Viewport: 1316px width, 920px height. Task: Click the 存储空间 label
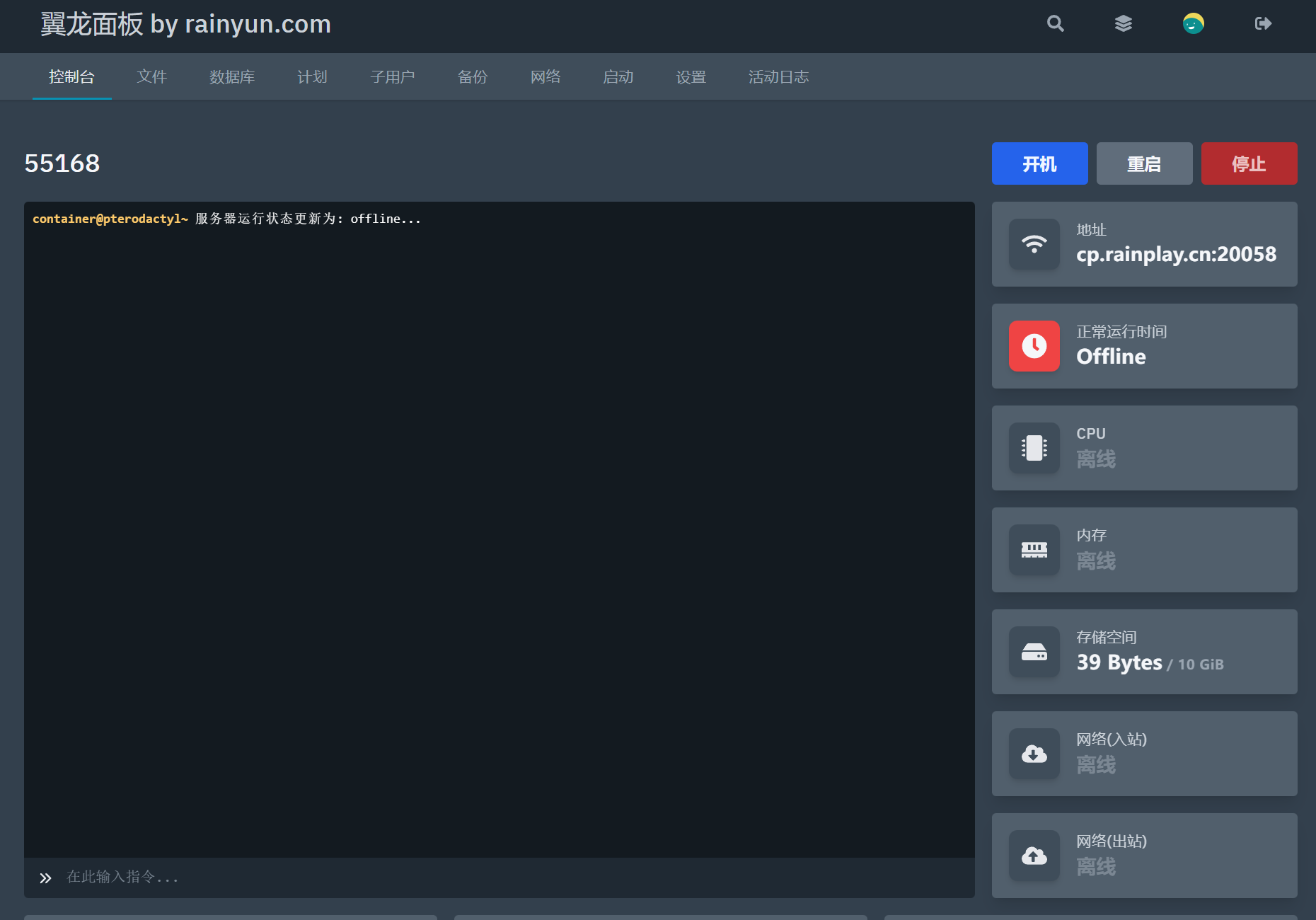[1107, 638]
